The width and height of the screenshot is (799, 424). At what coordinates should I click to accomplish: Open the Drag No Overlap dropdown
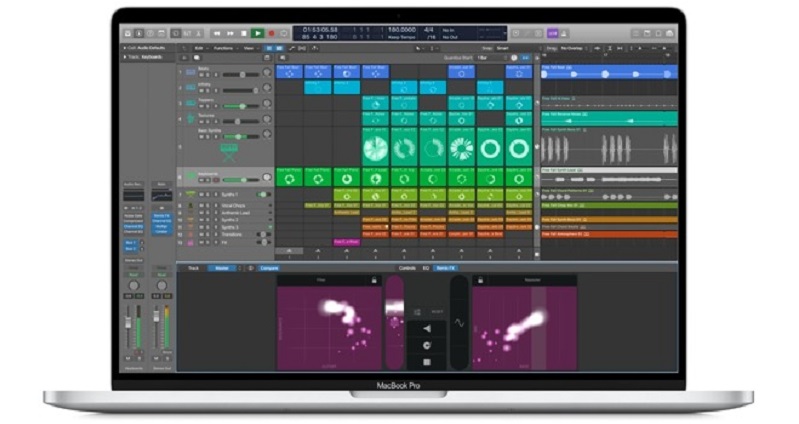(x=574, y=48)
